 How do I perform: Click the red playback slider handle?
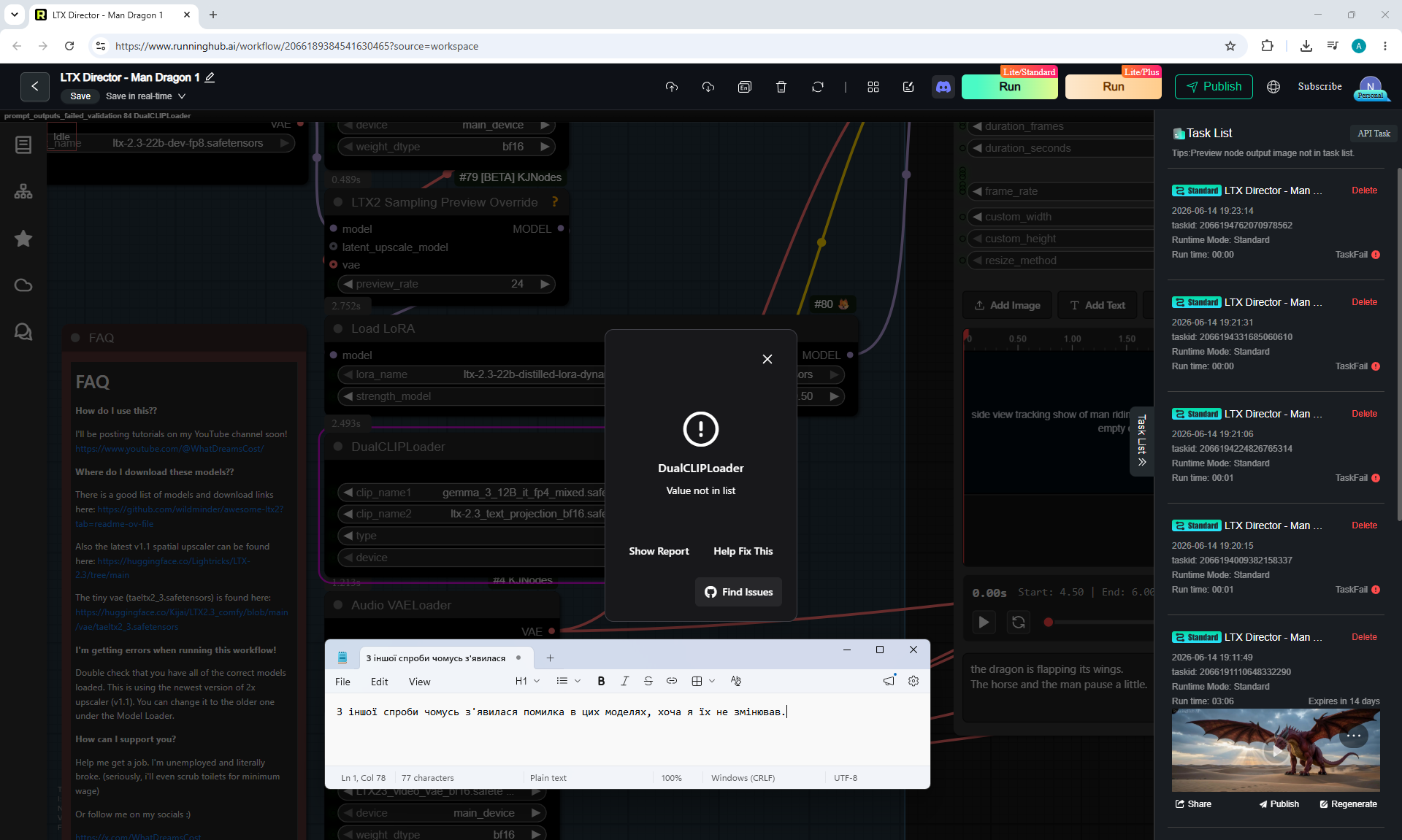click(x=1049, y=623)
